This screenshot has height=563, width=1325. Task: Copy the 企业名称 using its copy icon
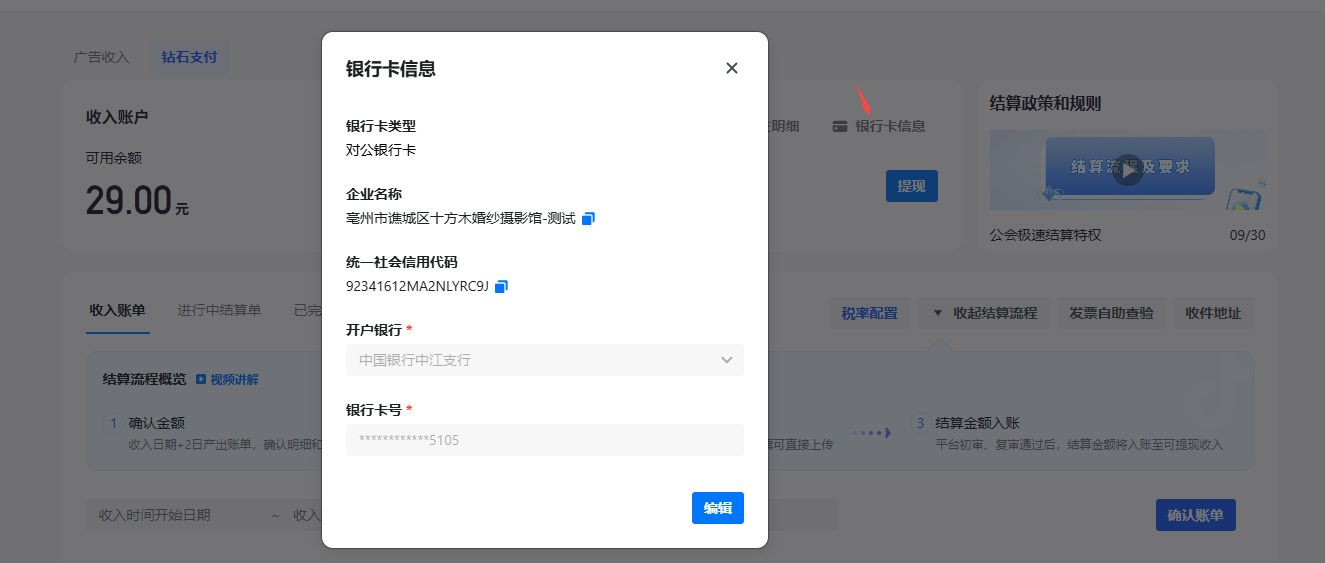click(x=588, y=218)
